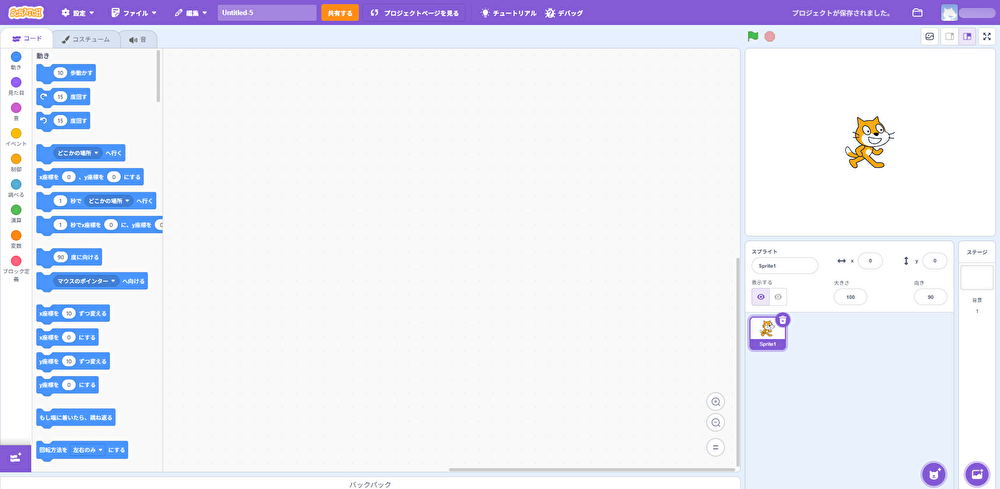Click the green flag to run

753,36
